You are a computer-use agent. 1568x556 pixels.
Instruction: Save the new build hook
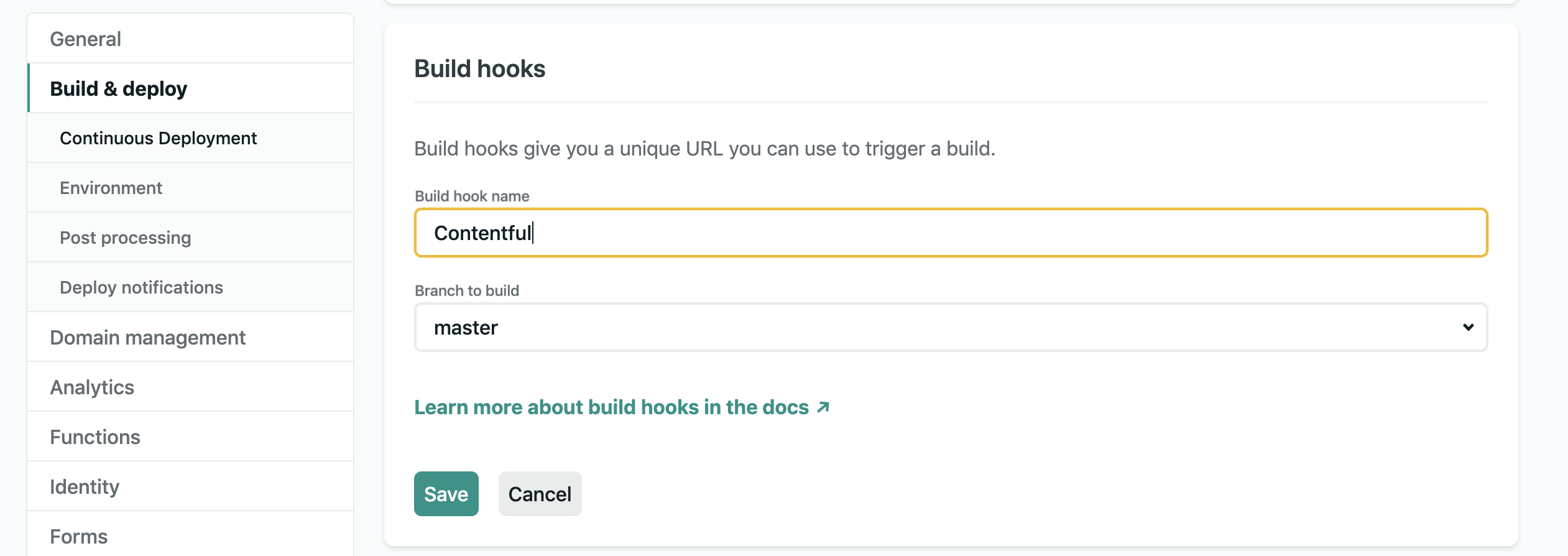coord(446,494)
